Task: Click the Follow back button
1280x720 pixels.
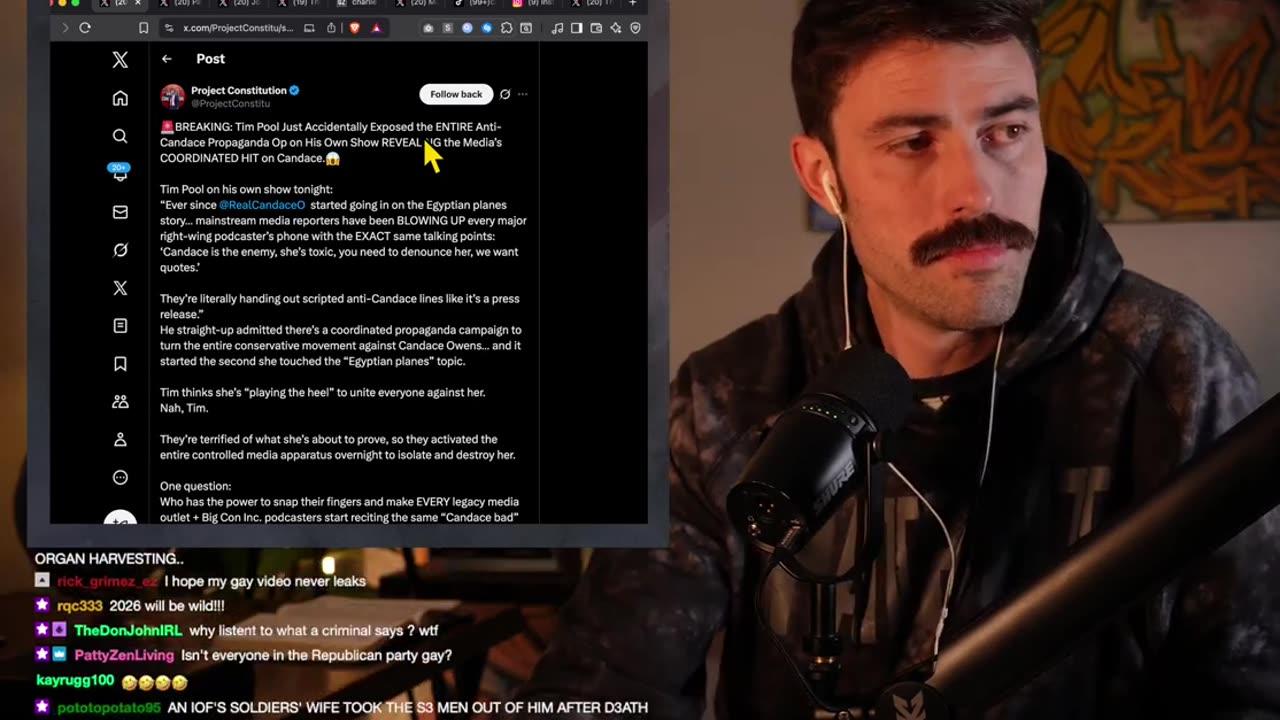Action: 456,94
